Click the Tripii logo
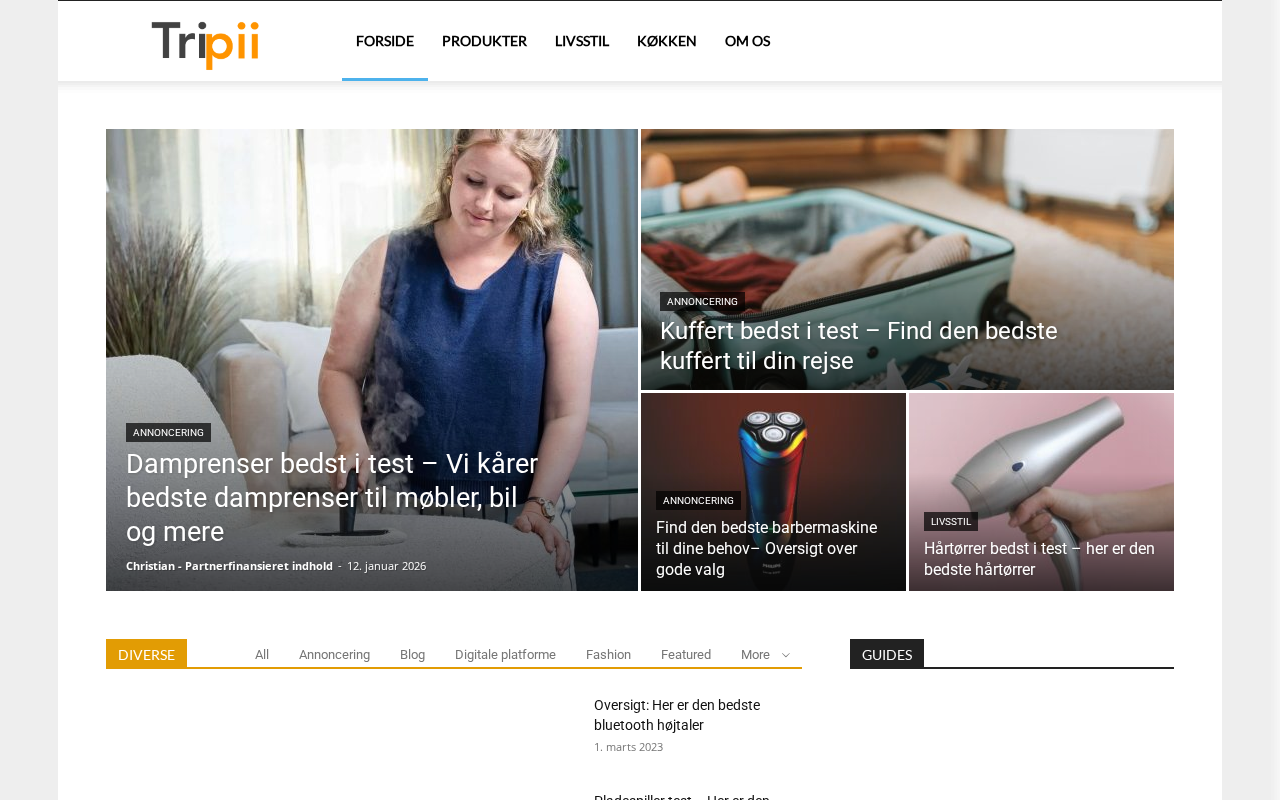 [205, 45]
